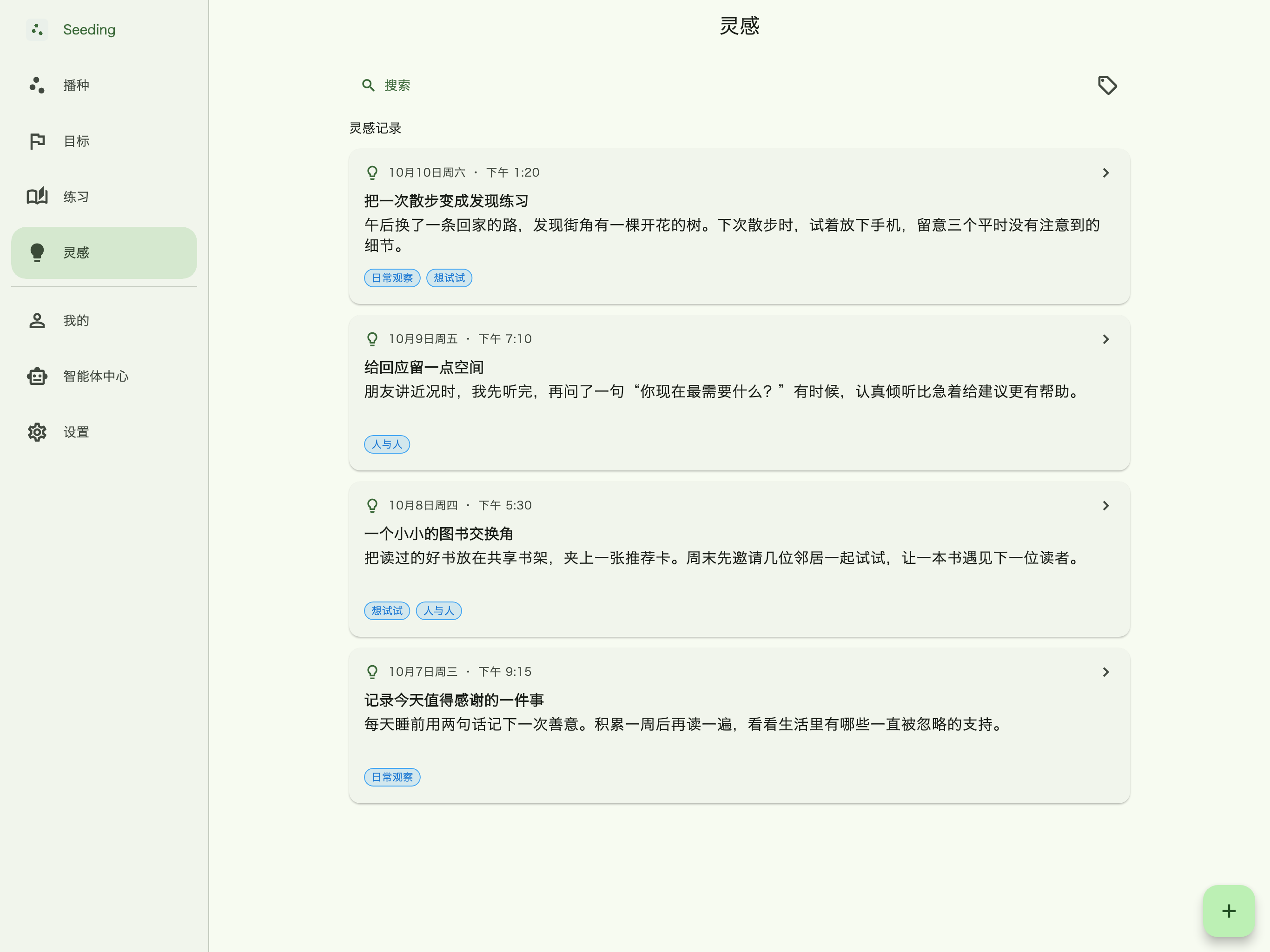Click the 日常观察 tag on 10月10日 card

pyautogui.click(x=392, y=278)
